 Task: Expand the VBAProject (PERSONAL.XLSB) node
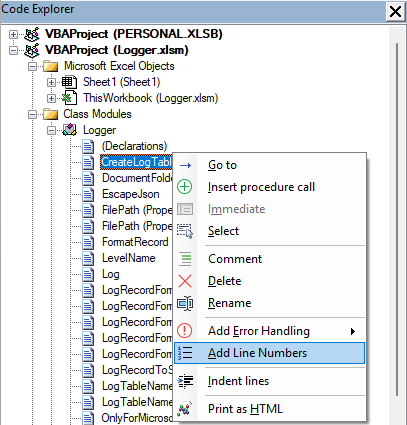pos(13,34)
